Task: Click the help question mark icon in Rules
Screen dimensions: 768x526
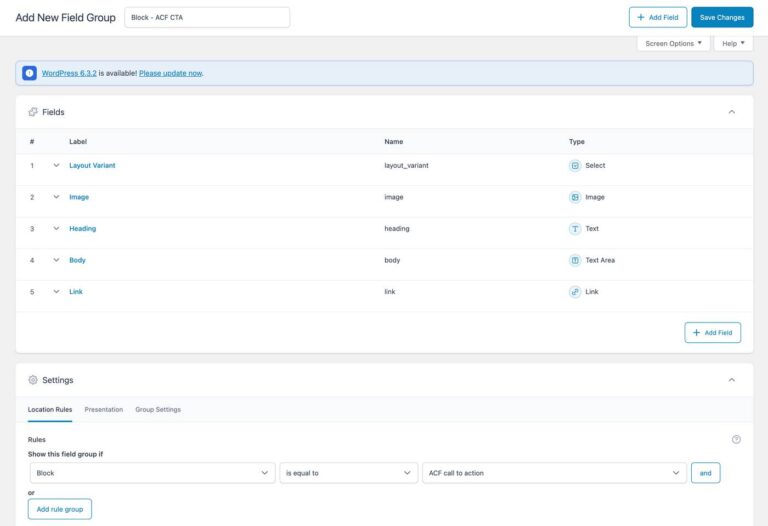Action: [x=736, y=439]
